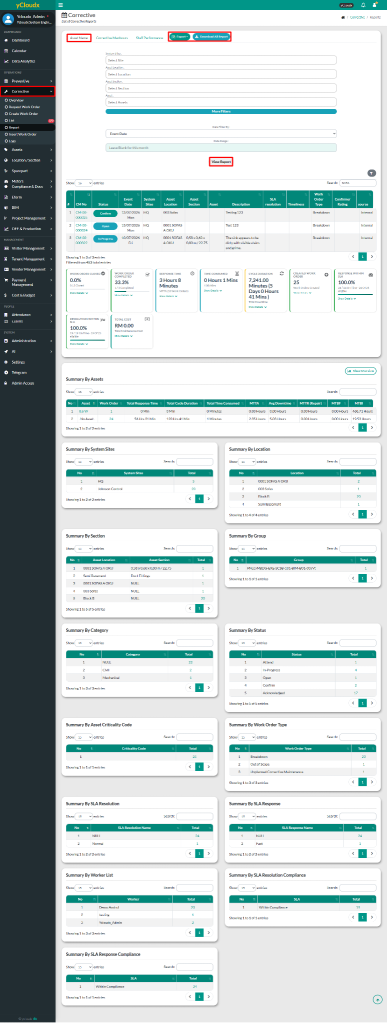Open Admin Access in the sidebar
387x1024 pixels.
coord(27,383)
